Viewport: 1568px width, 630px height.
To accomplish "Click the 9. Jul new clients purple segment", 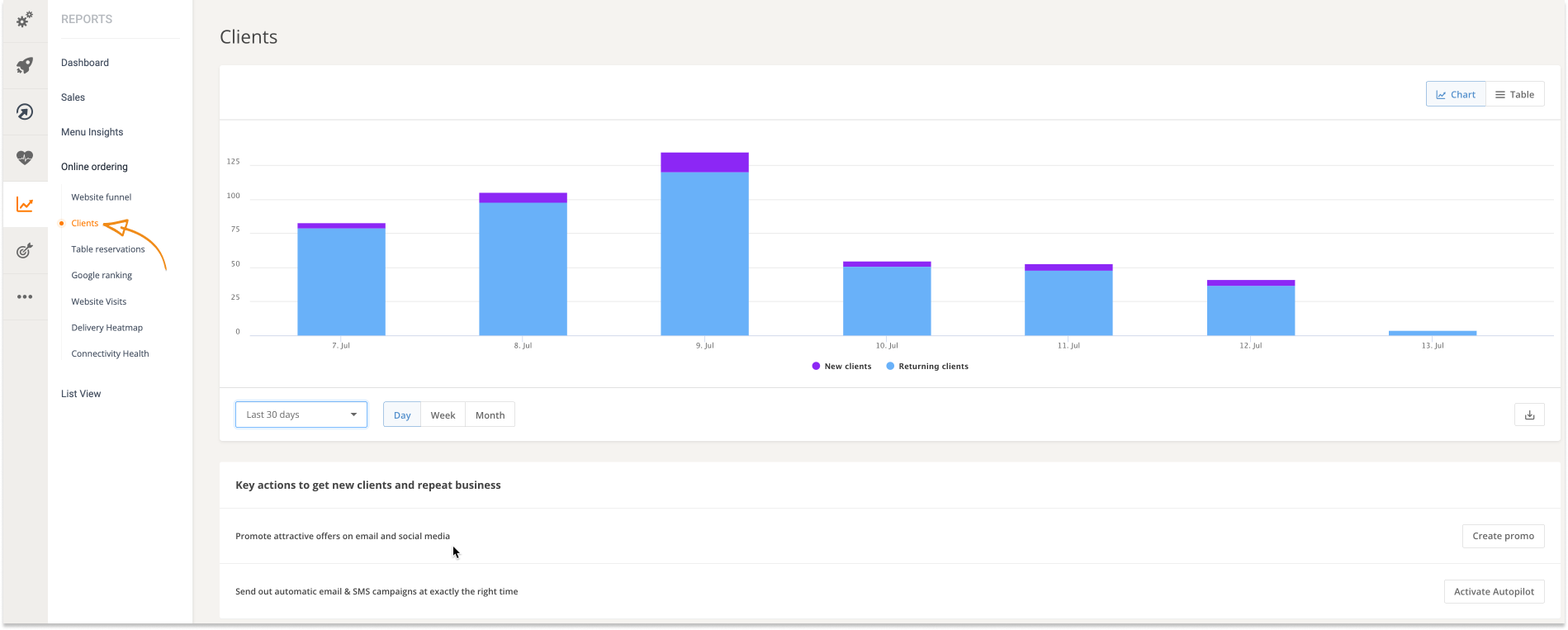I will click(704, 163).
